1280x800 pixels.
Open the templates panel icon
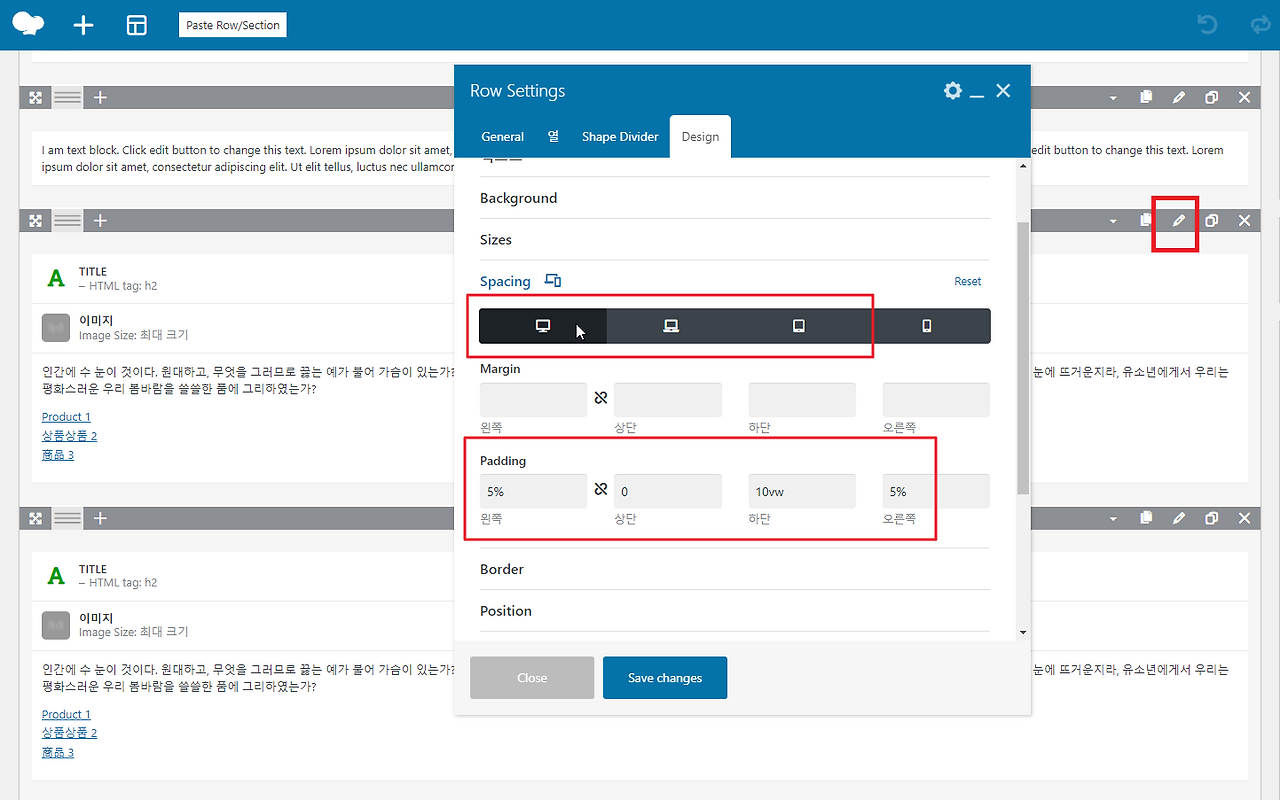pos(137,25)
